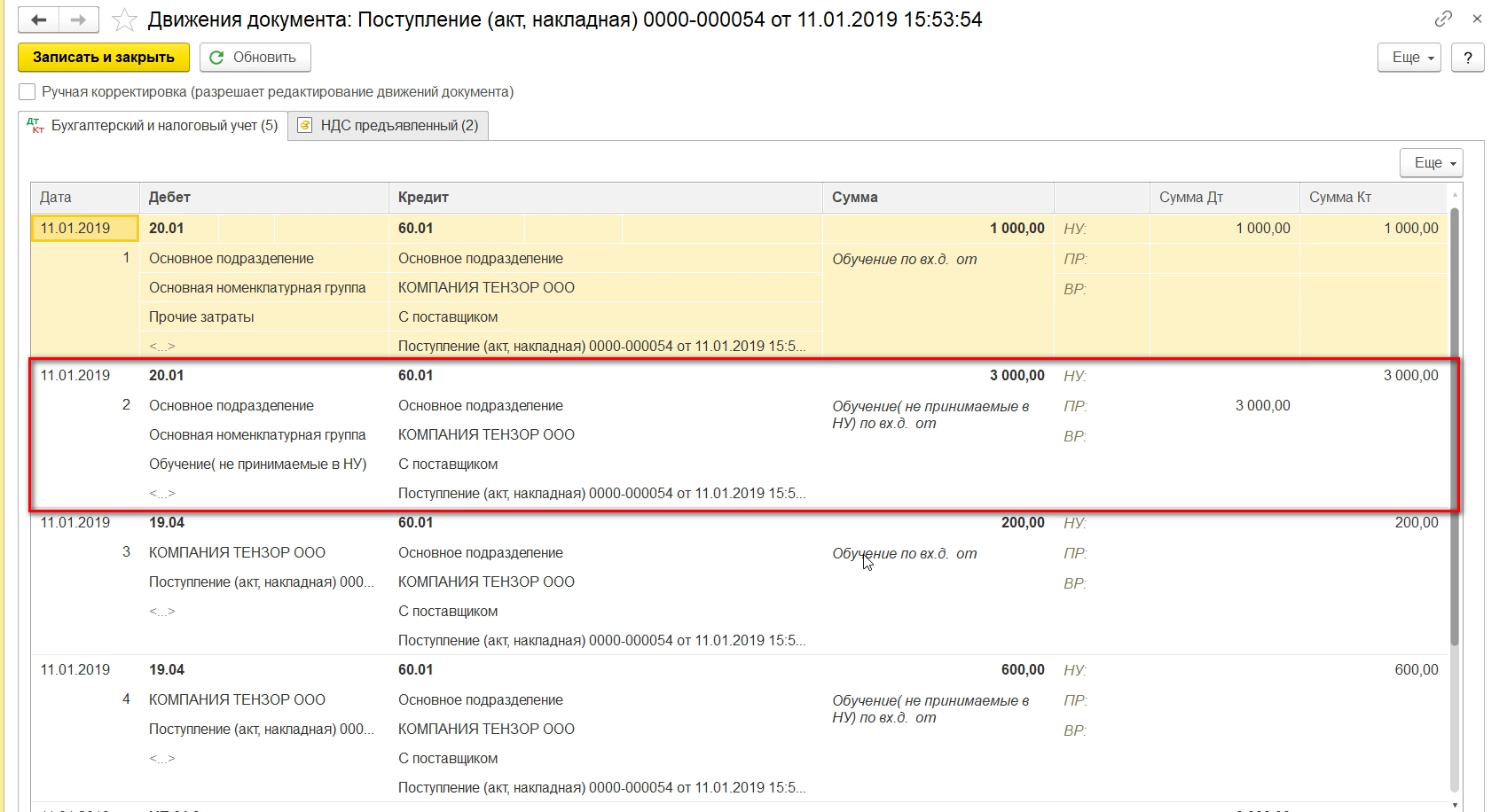Open help with the question mark button
Viewport: 1507px width, 812px height.
1468,58
